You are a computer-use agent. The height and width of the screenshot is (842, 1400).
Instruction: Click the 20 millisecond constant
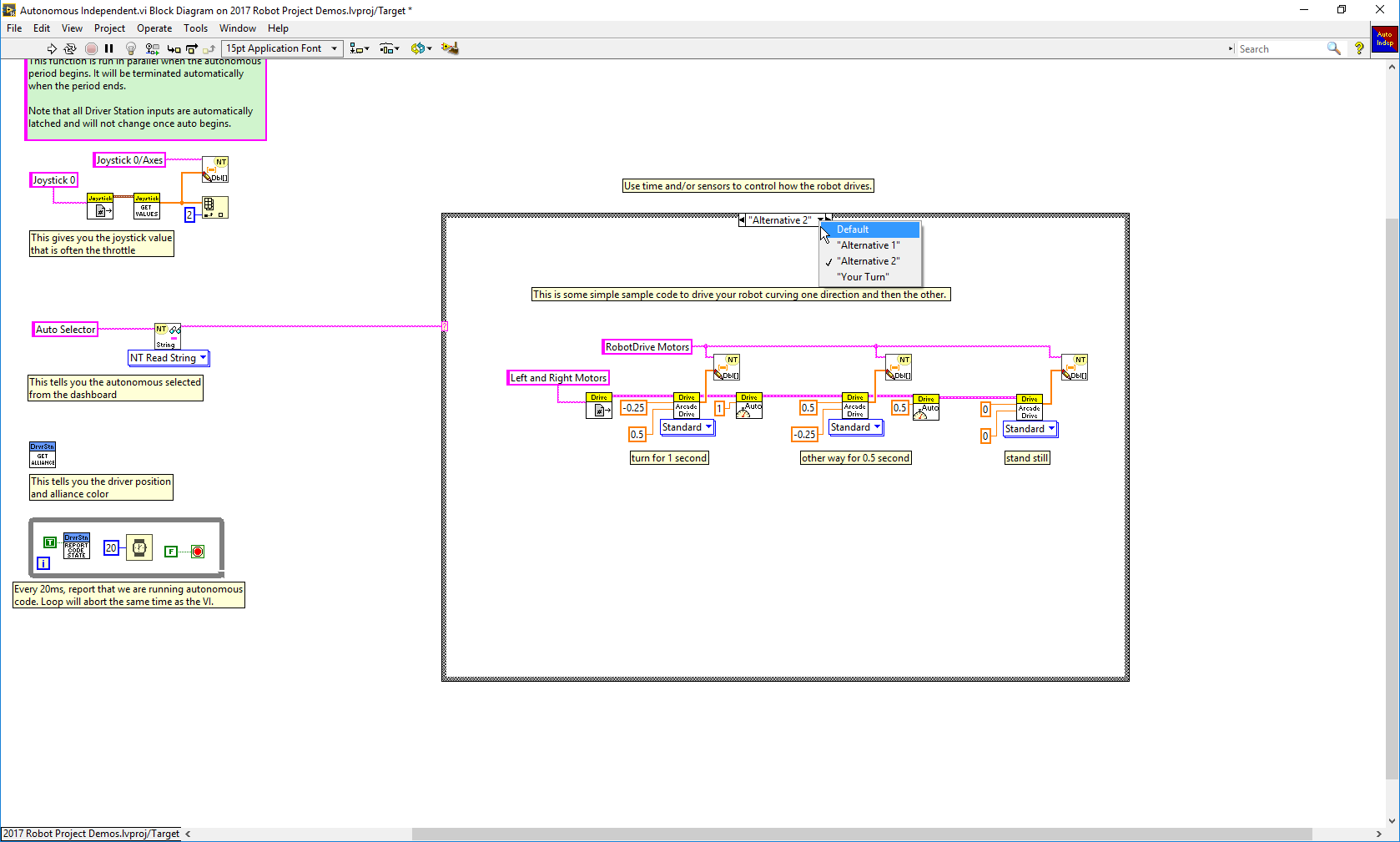coord(111,548)
